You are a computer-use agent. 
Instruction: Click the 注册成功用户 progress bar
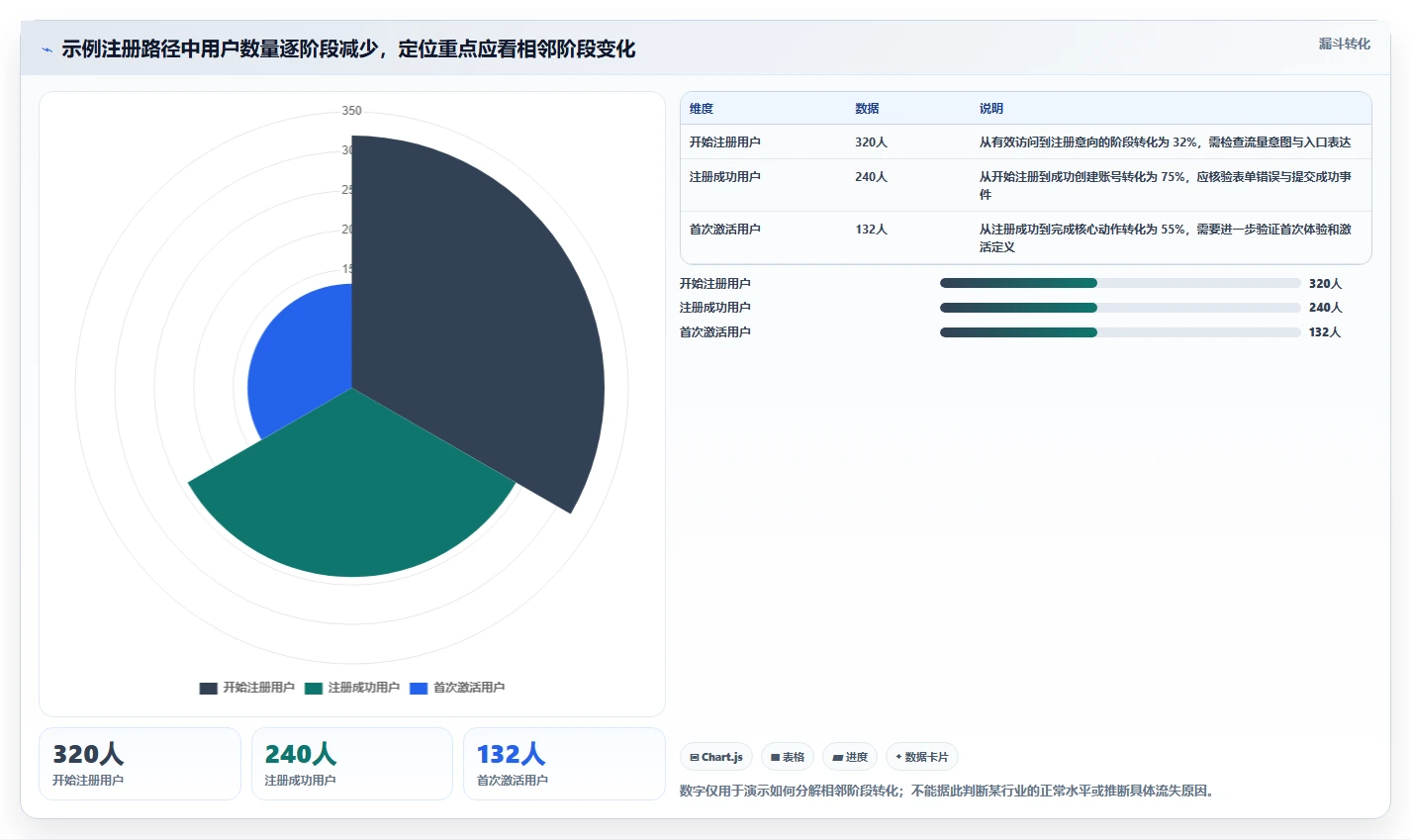(x=1120, y=308)
